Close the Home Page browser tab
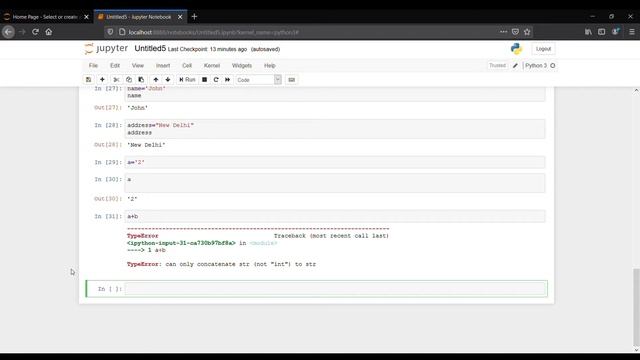 (86, 17)
